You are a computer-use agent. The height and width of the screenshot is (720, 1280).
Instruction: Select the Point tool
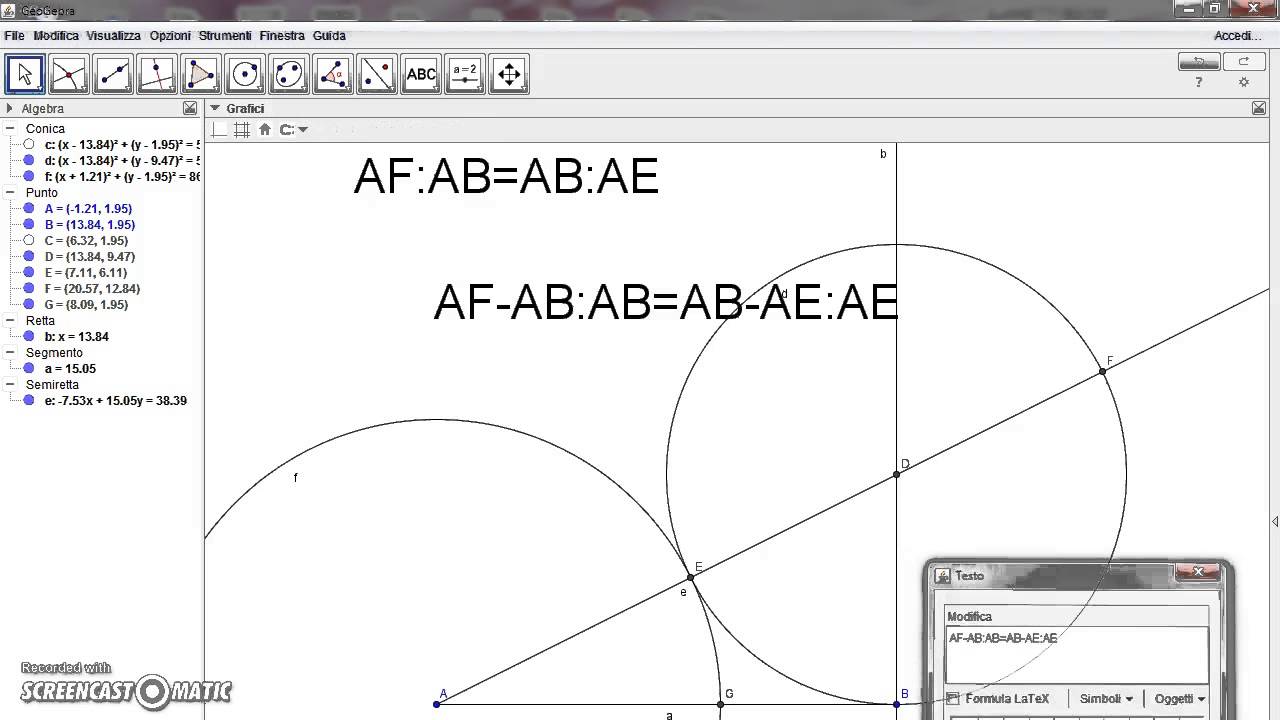[x=69, y=74]
